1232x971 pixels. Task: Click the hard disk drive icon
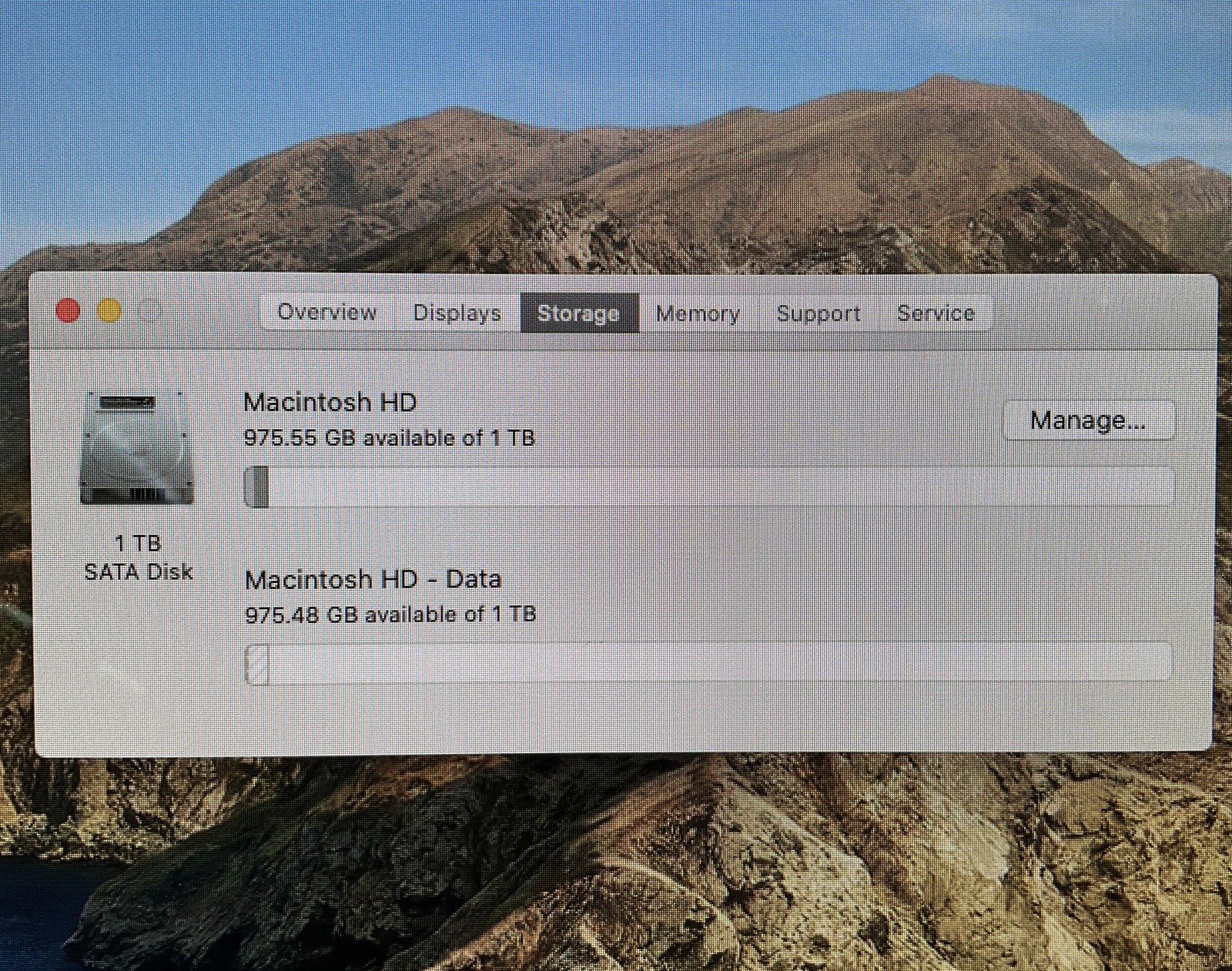pyautogui.click(x=137, y=448)
